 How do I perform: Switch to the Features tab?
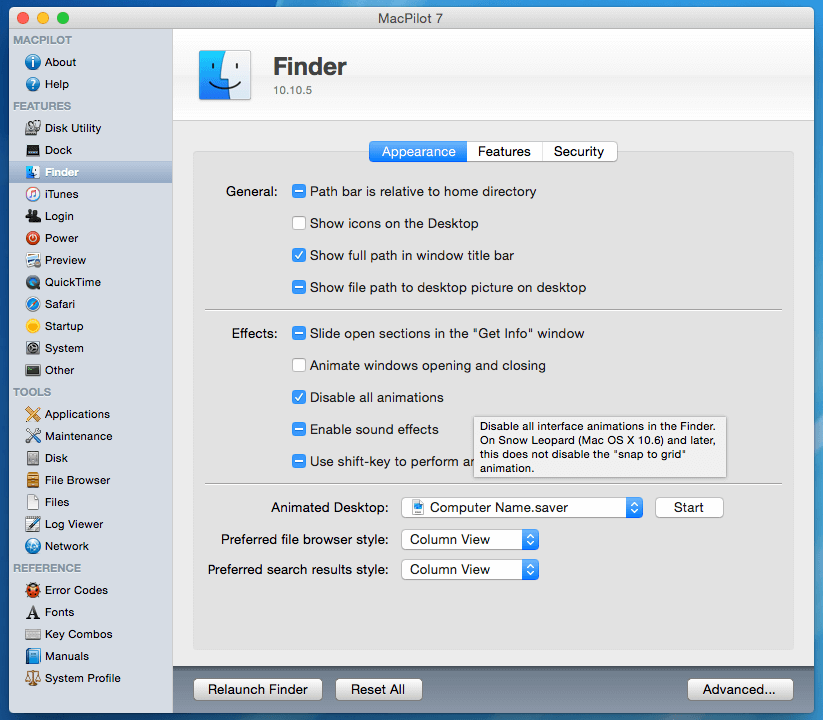click(x=504, y=152)
